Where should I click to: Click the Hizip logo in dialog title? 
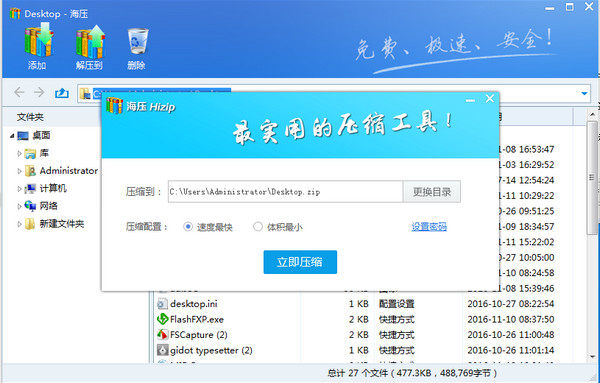coord(114,105)
